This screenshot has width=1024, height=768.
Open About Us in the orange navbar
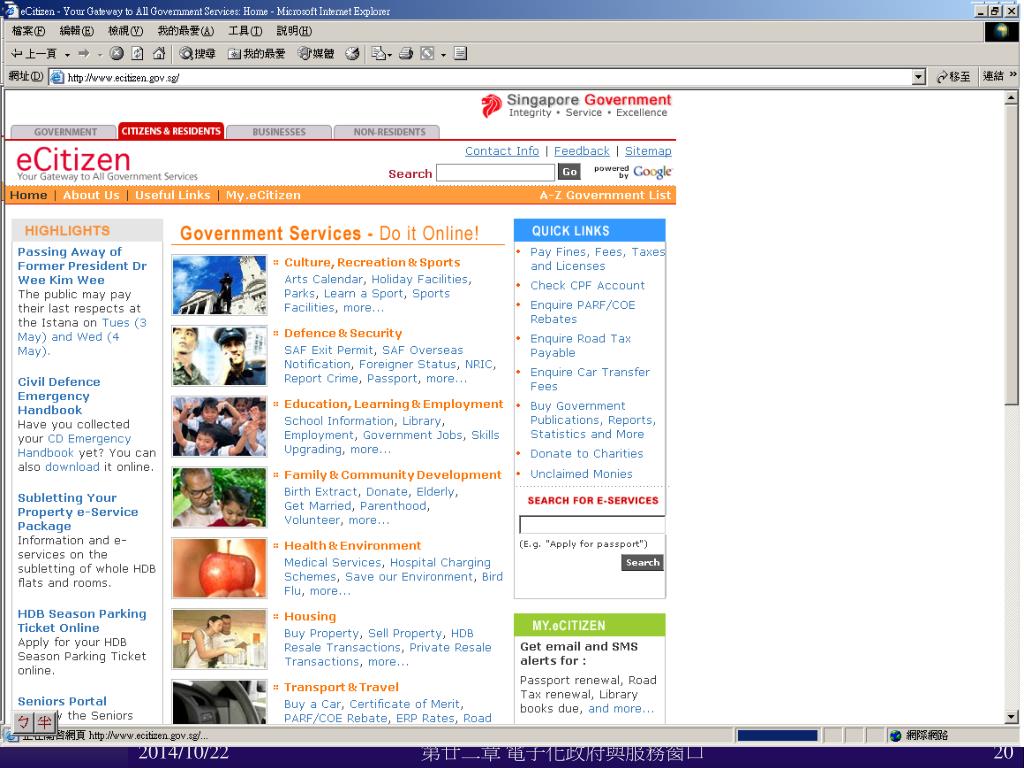tap(91, 195)
